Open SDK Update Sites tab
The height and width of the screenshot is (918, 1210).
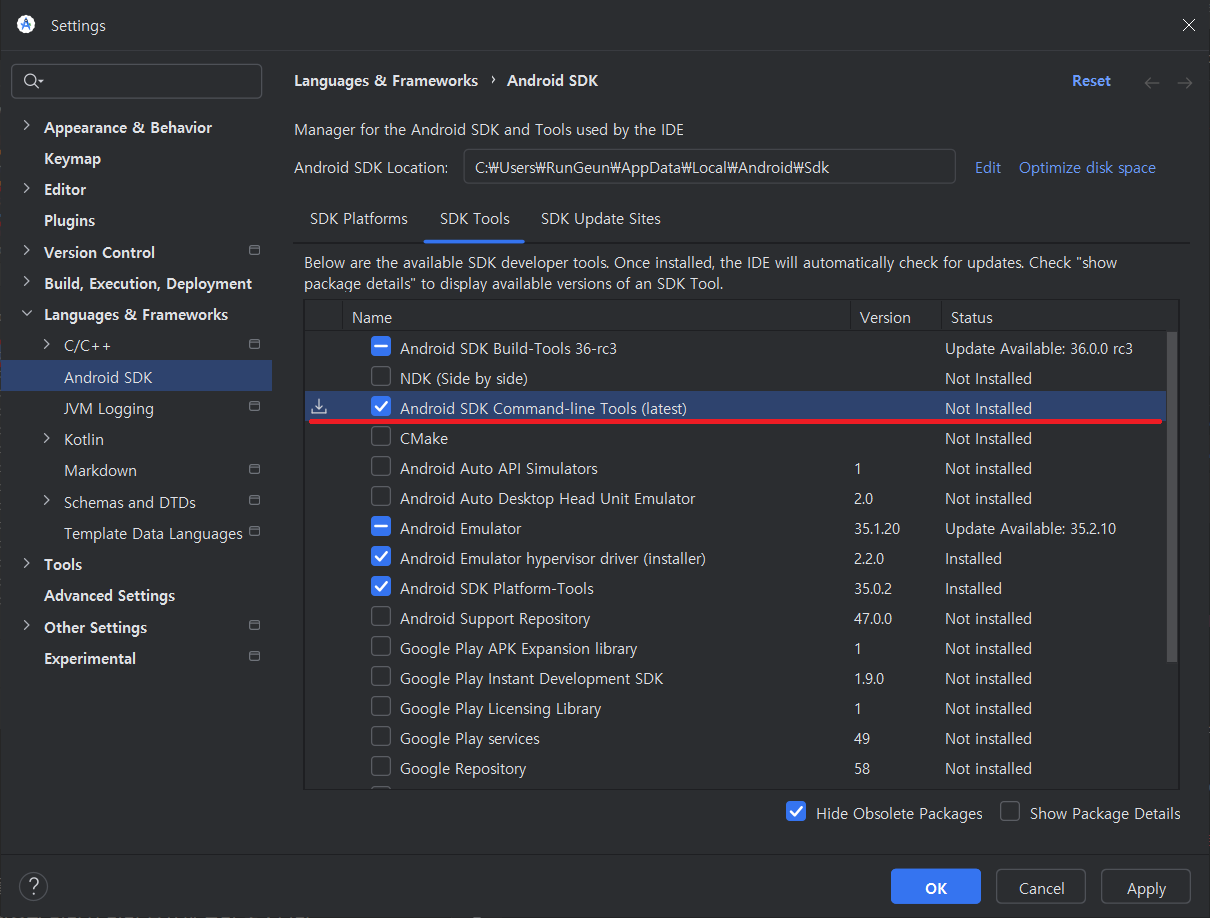(601, 218)
